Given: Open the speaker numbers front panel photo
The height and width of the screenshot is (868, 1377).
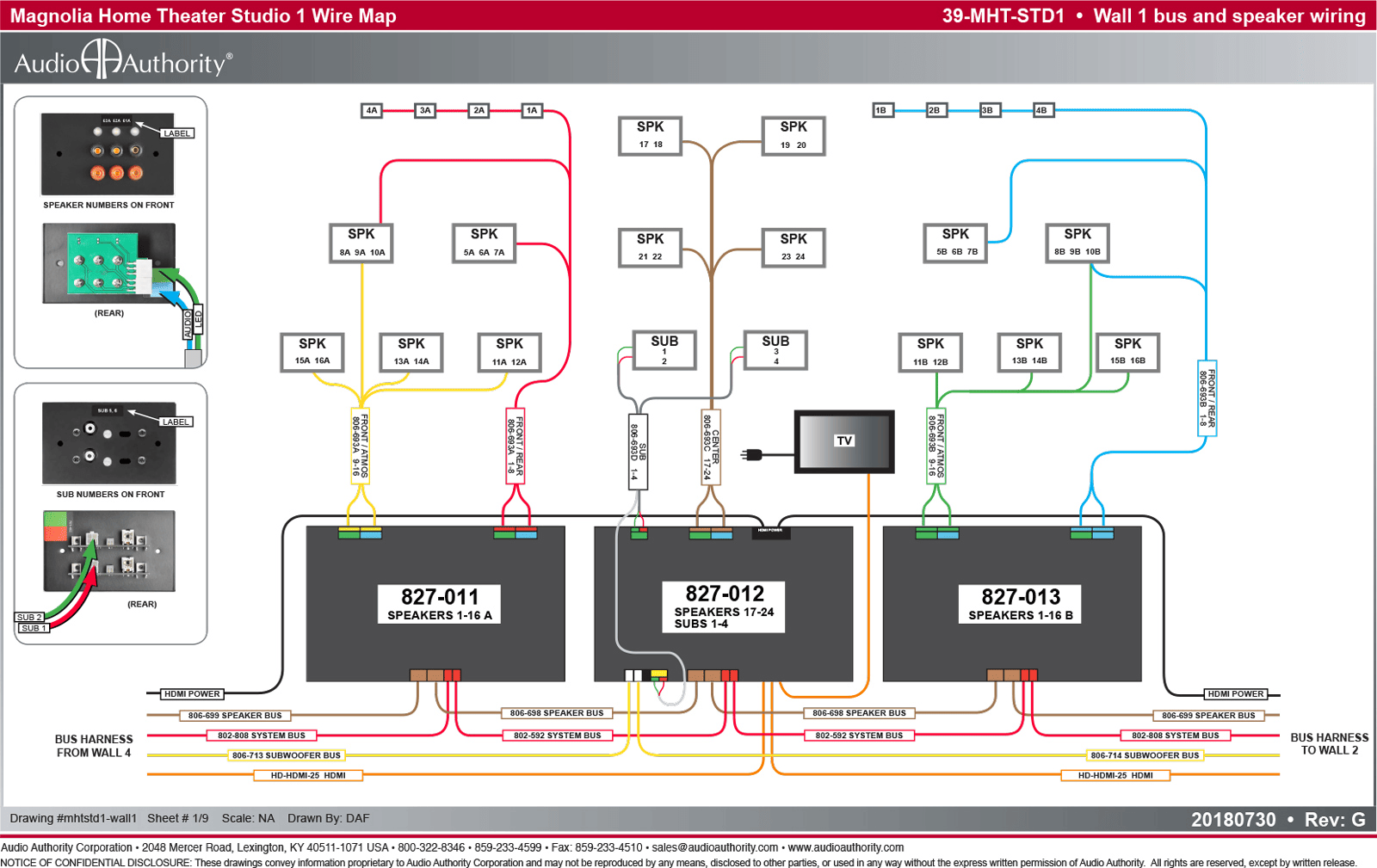Looking at the screenshot, I should tap(108, 154).
